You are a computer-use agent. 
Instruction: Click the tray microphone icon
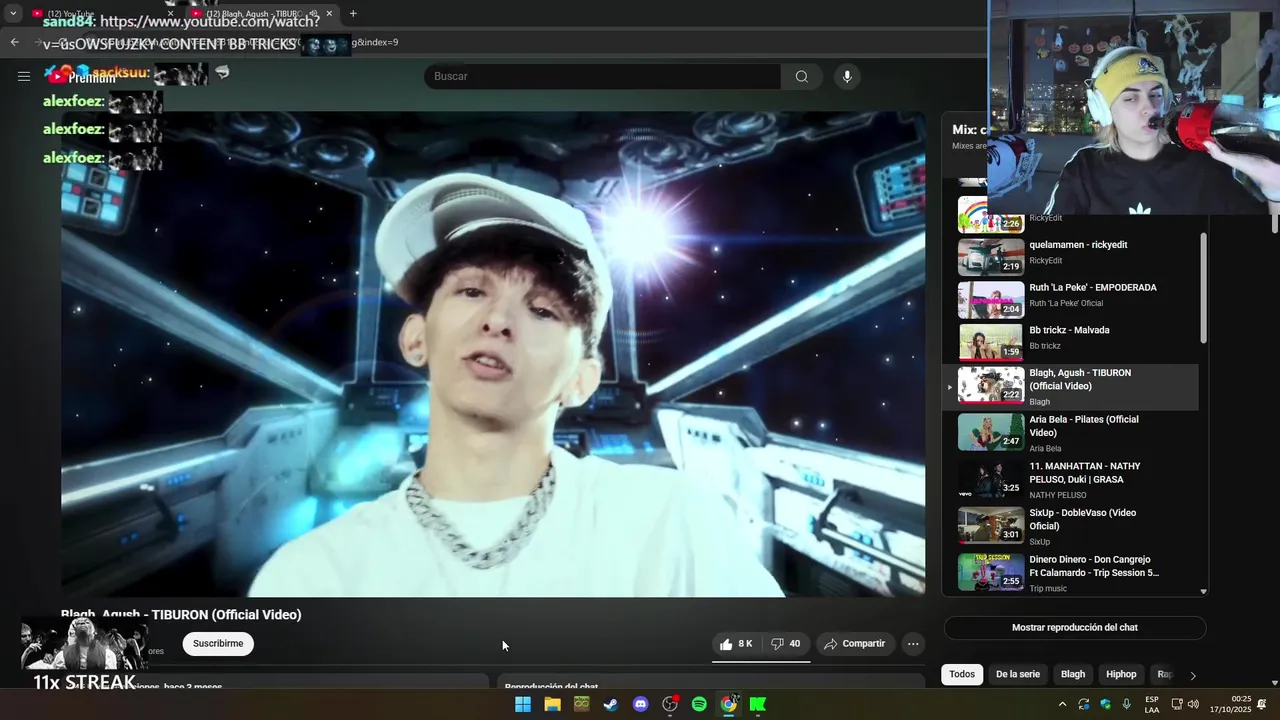click(x=1127, y=704)
